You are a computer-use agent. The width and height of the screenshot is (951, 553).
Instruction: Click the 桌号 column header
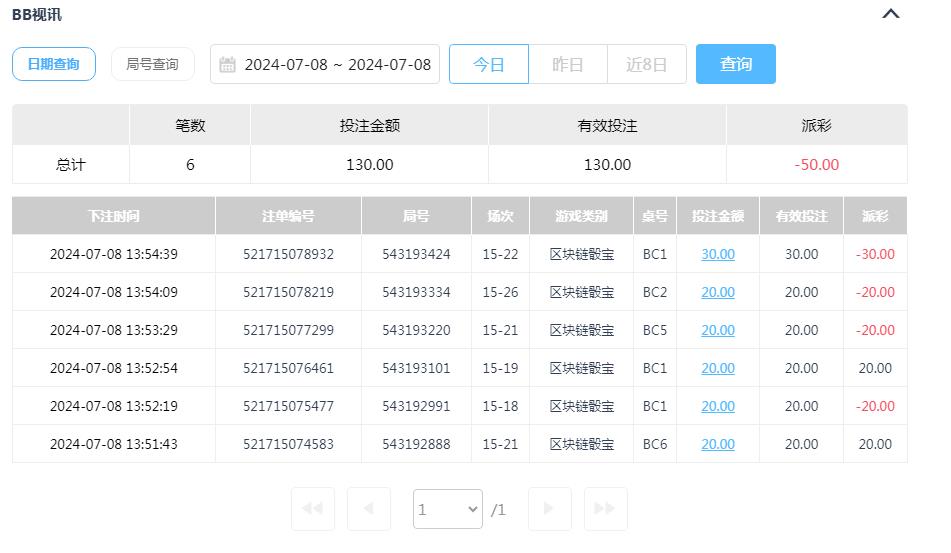tap(655, 216)
